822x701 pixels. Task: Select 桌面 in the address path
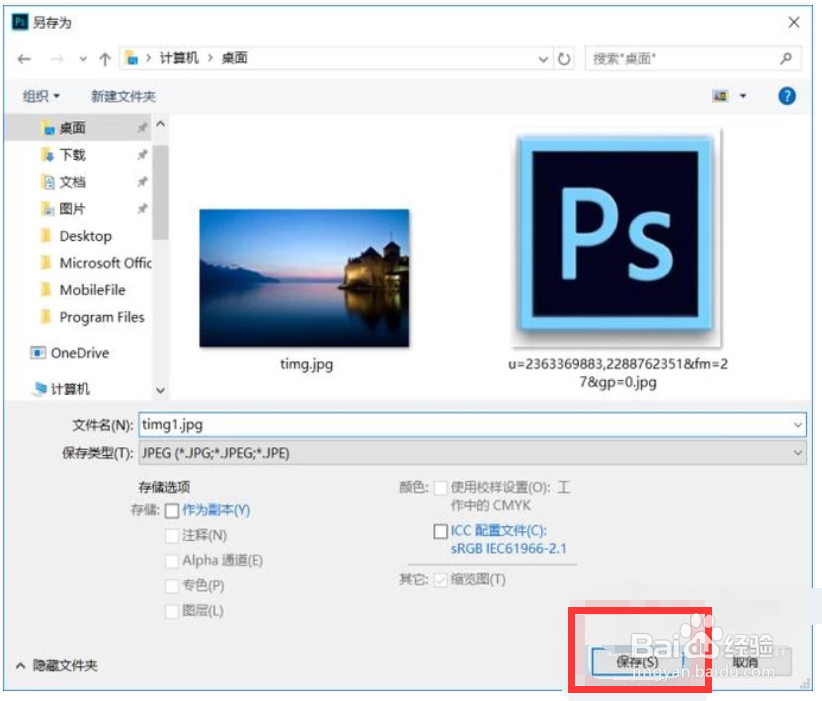[x=234, y=58]
